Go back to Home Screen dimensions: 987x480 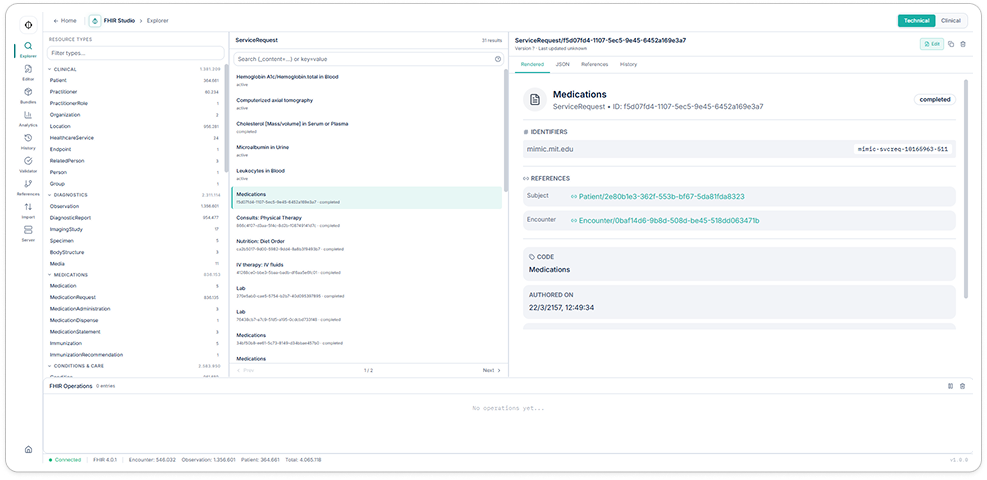(65, 21)
